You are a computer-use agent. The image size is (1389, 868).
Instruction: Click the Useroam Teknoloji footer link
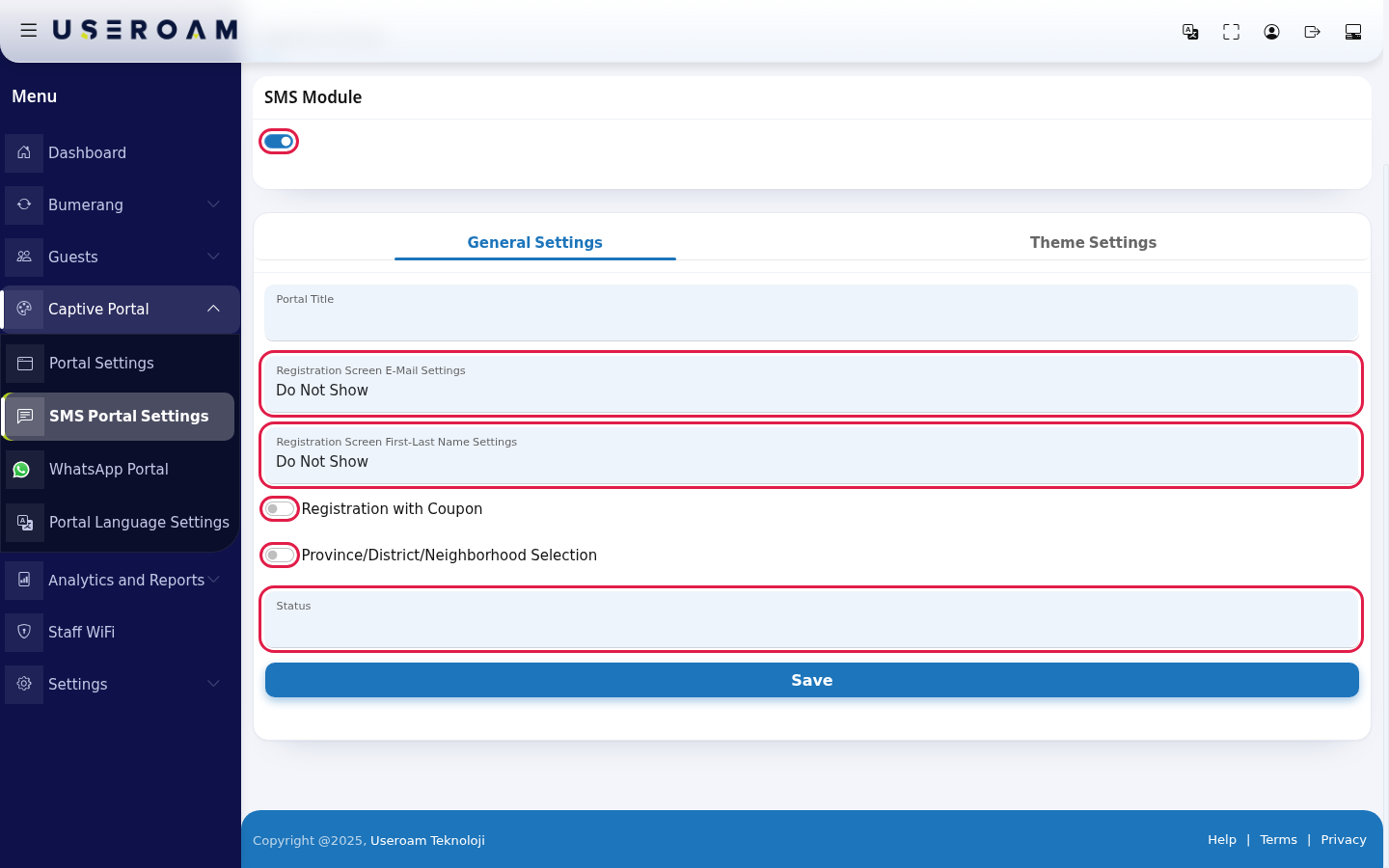pos(427,840)
